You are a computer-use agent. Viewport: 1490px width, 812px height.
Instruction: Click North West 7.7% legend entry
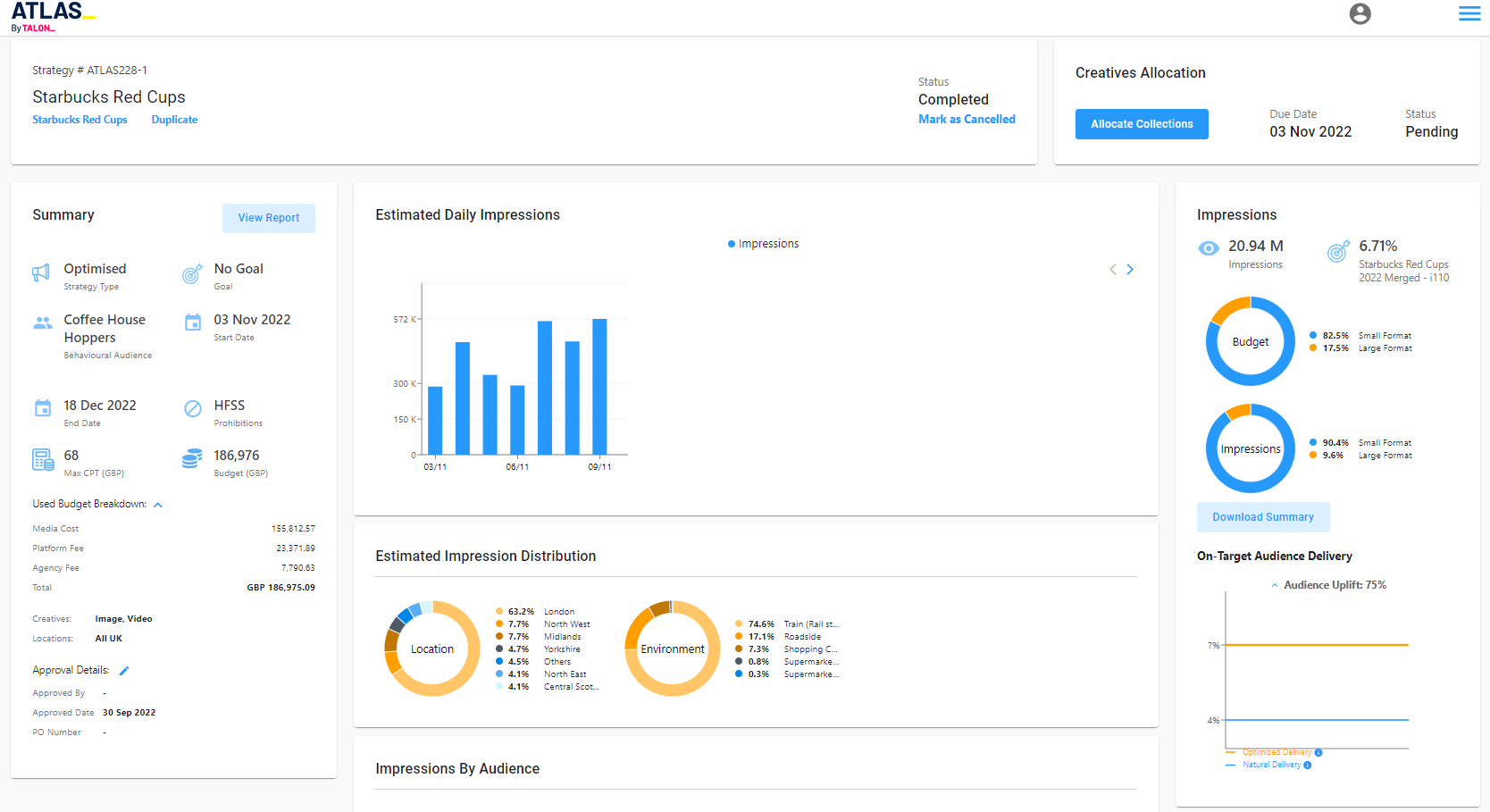coord(543,624)
